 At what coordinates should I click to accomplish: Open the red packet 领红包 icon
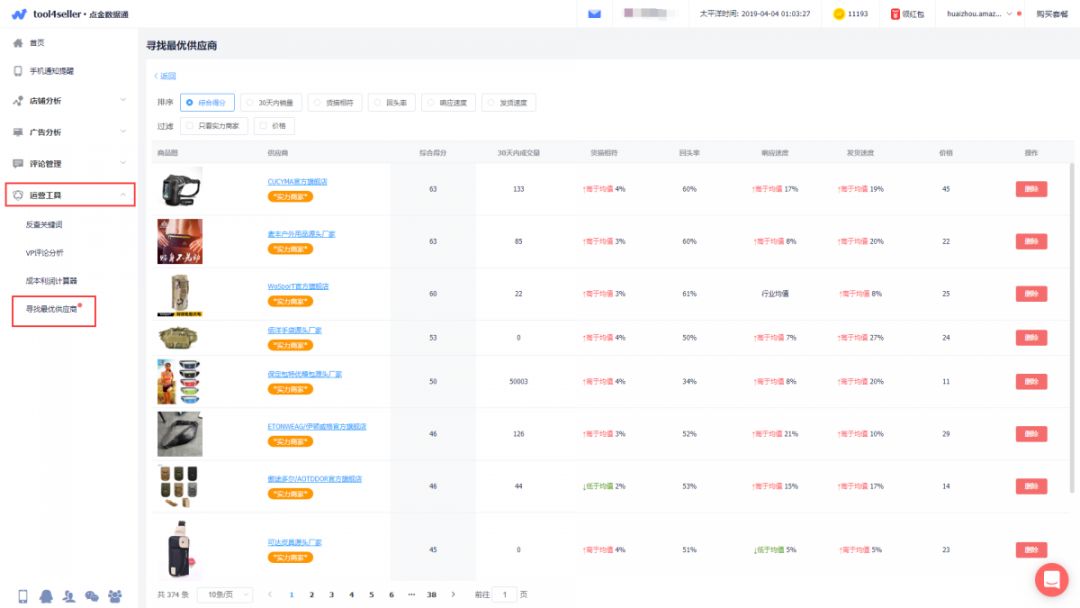[x=895, y=14]
